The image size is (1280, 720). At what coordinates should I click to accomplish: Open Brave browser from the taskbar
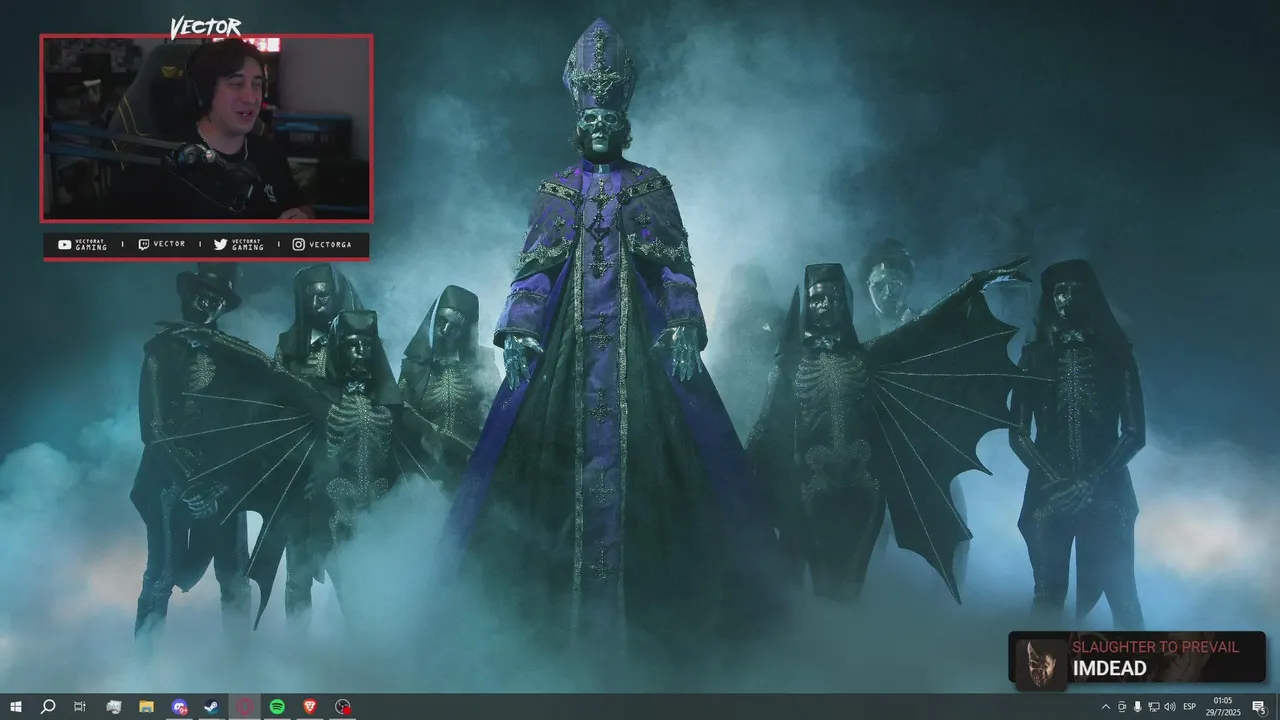pos(309,707)
